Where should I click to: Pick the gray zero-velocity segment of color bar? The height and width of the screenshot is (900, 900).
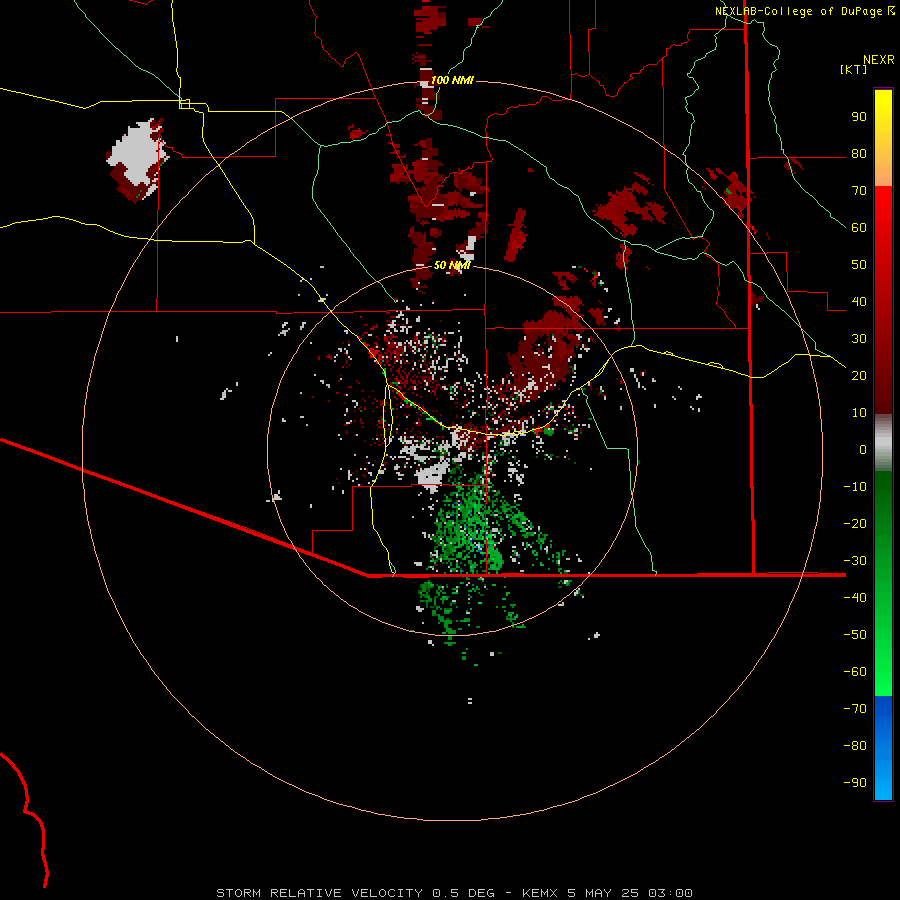tap(883, 443)
